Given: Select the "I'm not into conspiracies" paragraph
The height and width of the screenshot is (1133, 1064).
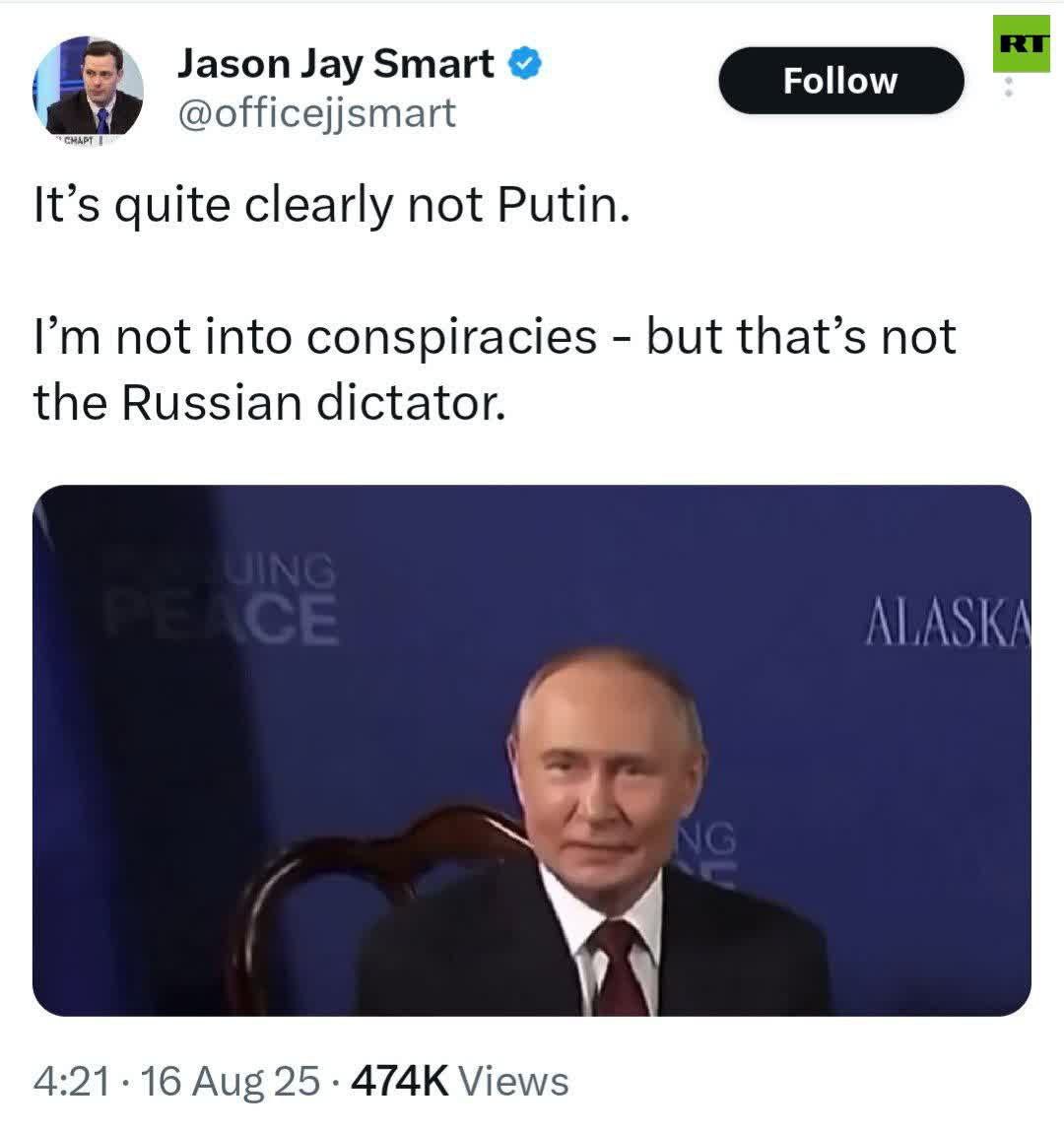Looking at the screenshot, I should click(495, 369).
